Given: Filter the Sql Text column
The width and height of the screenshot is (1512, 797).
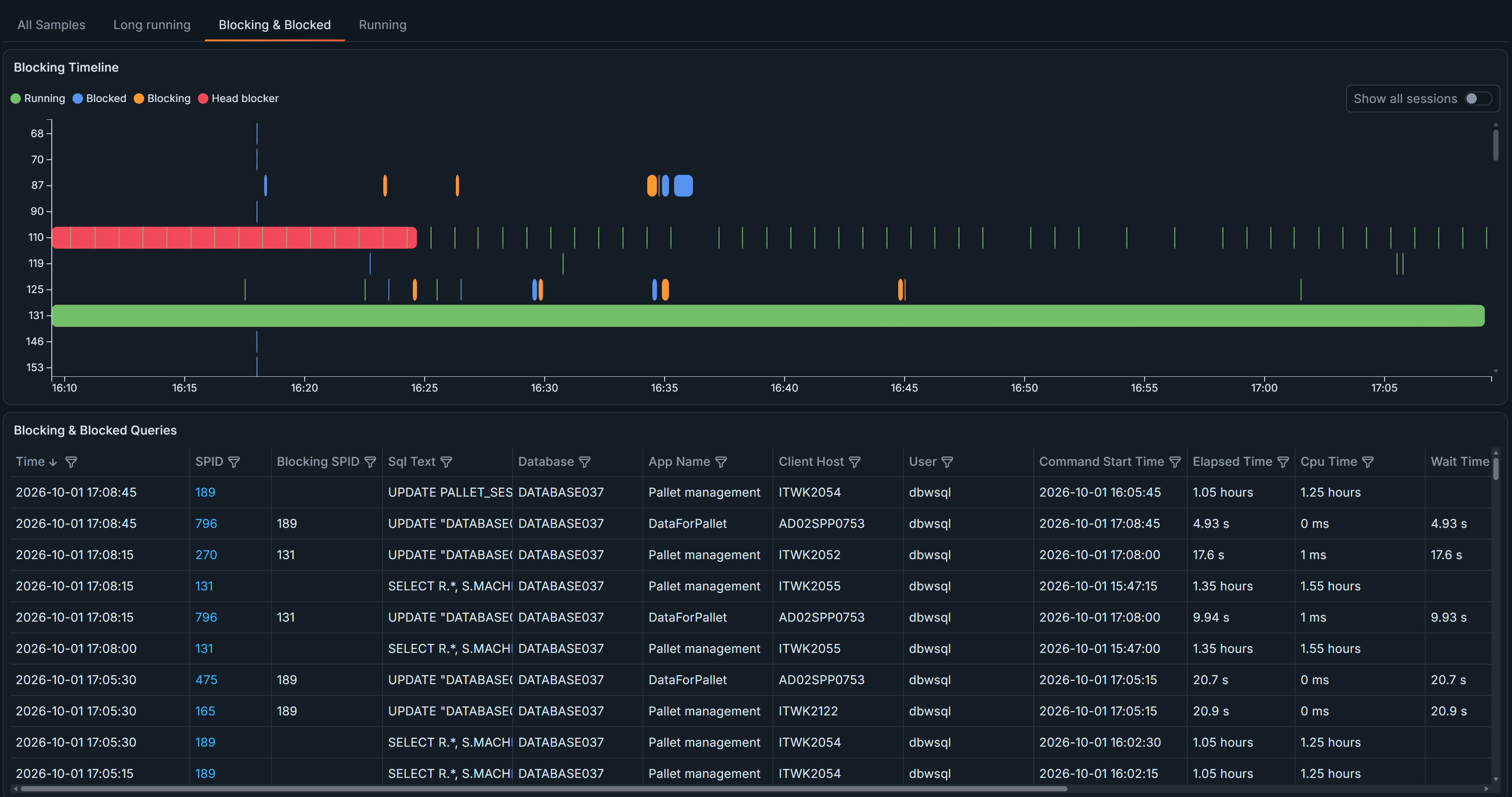Looking at the screenshot, I should [x=446, y=462].
